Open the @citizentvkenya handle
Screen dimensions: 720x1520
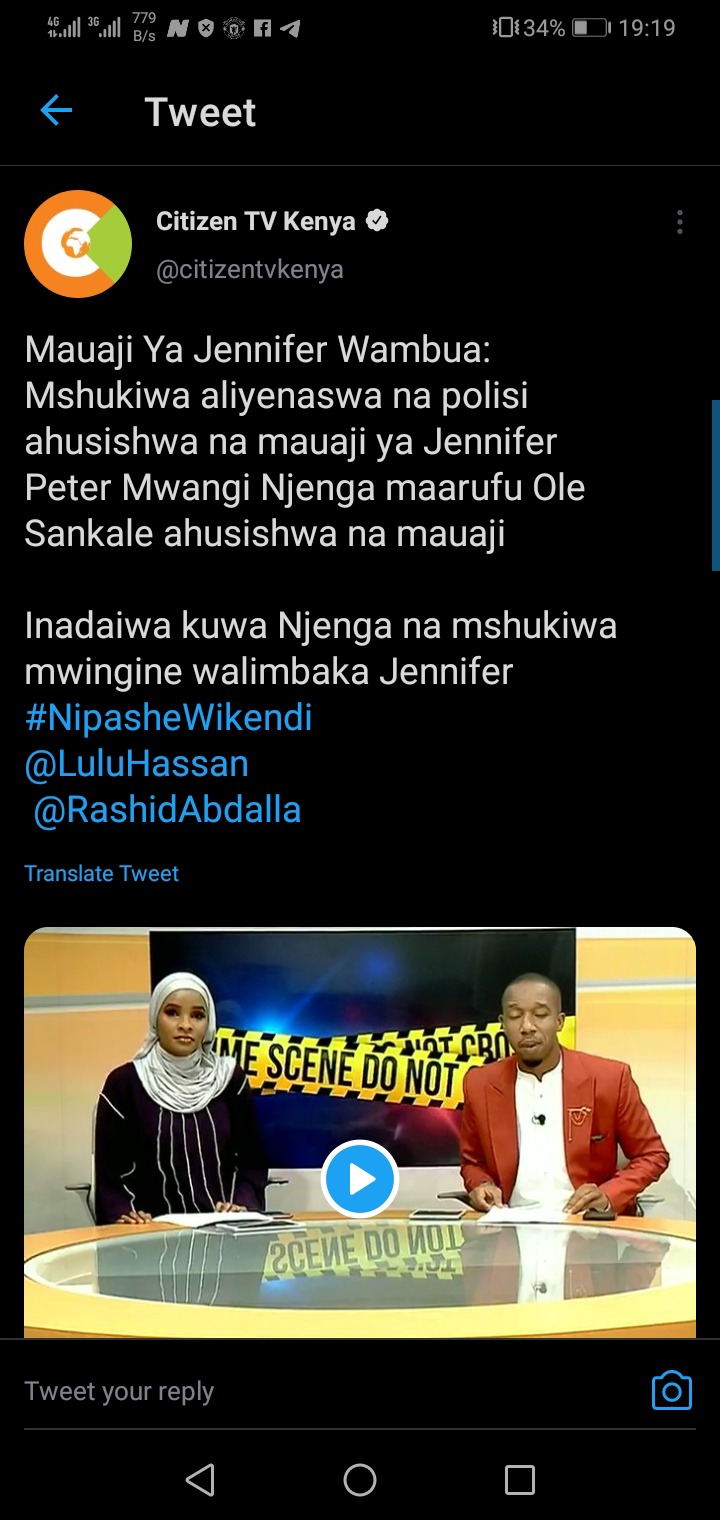click(x=250, y=270)
